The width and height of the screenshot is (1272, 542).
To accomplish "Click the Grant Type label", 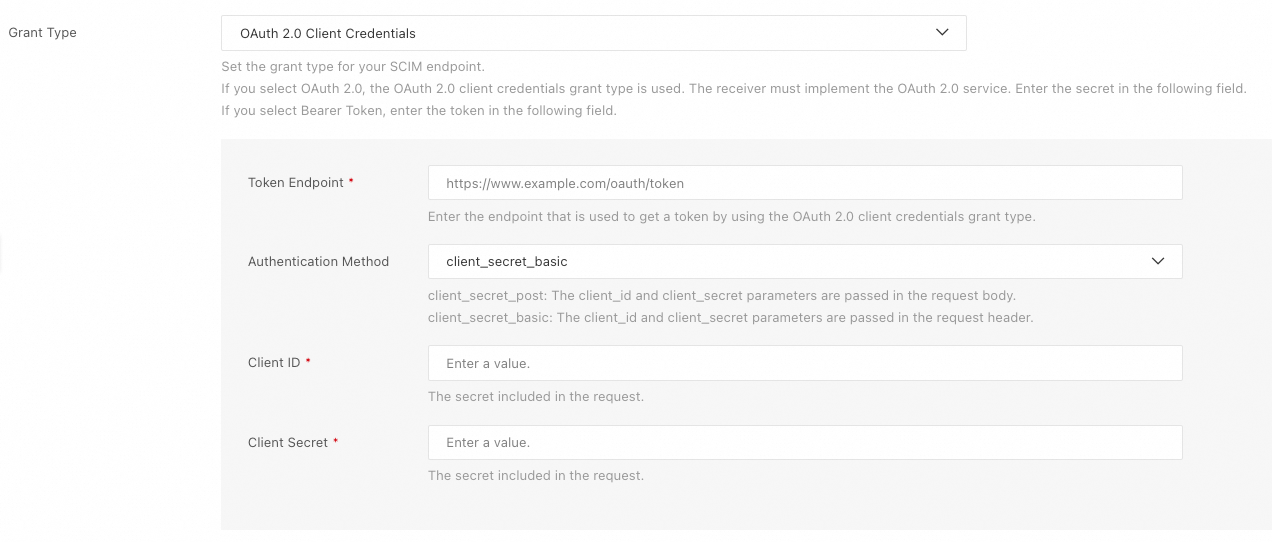I will pos(43,33).
